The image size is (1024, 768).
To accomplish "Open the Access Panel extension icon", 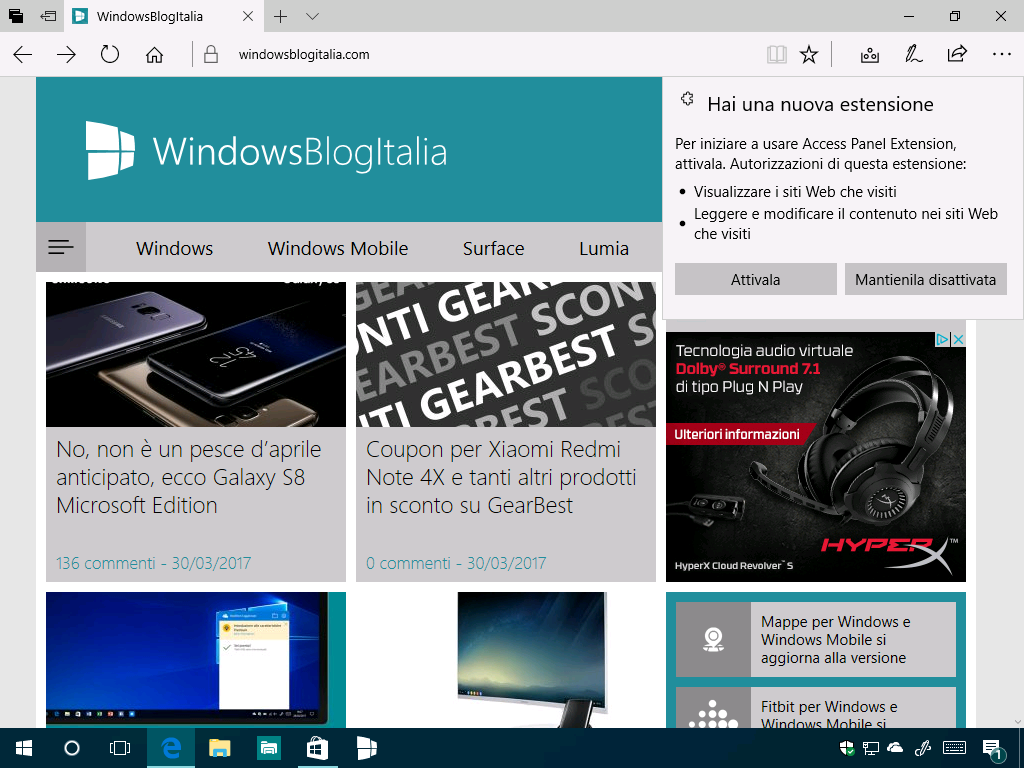I will point(870,54).
